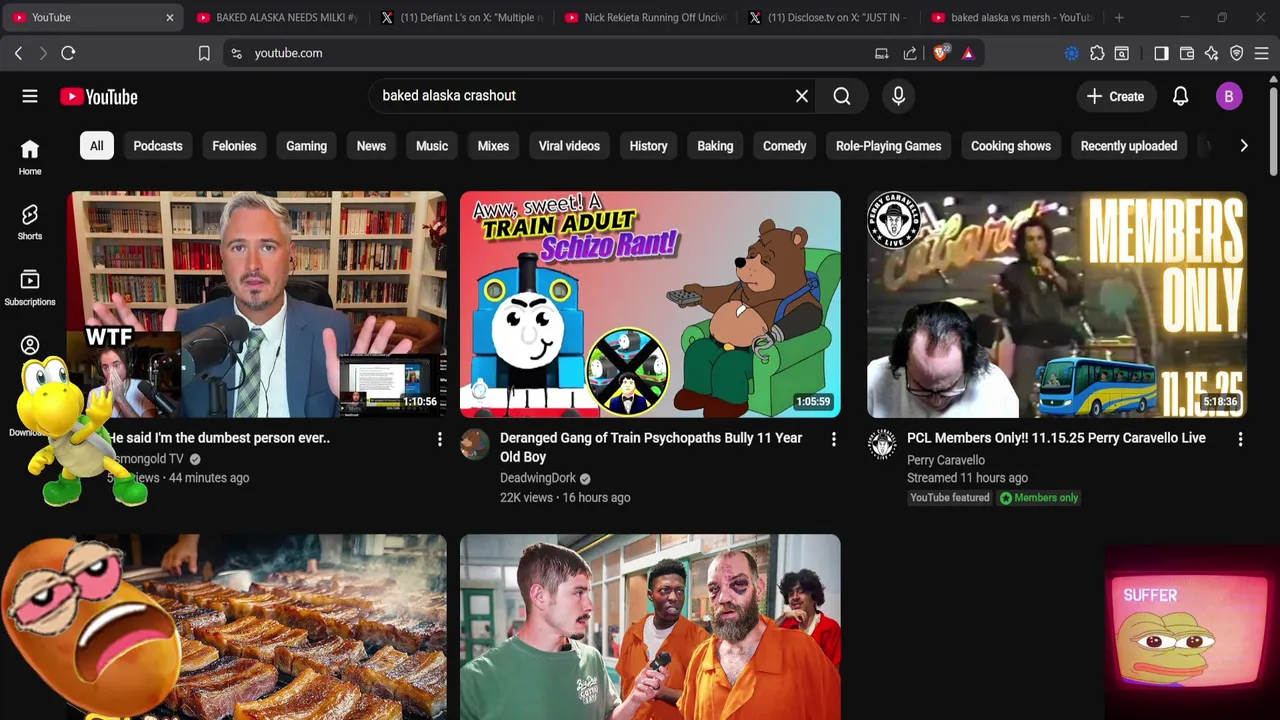Open the prison interview orange jumpsuit thumbnail

click(650, 627)
